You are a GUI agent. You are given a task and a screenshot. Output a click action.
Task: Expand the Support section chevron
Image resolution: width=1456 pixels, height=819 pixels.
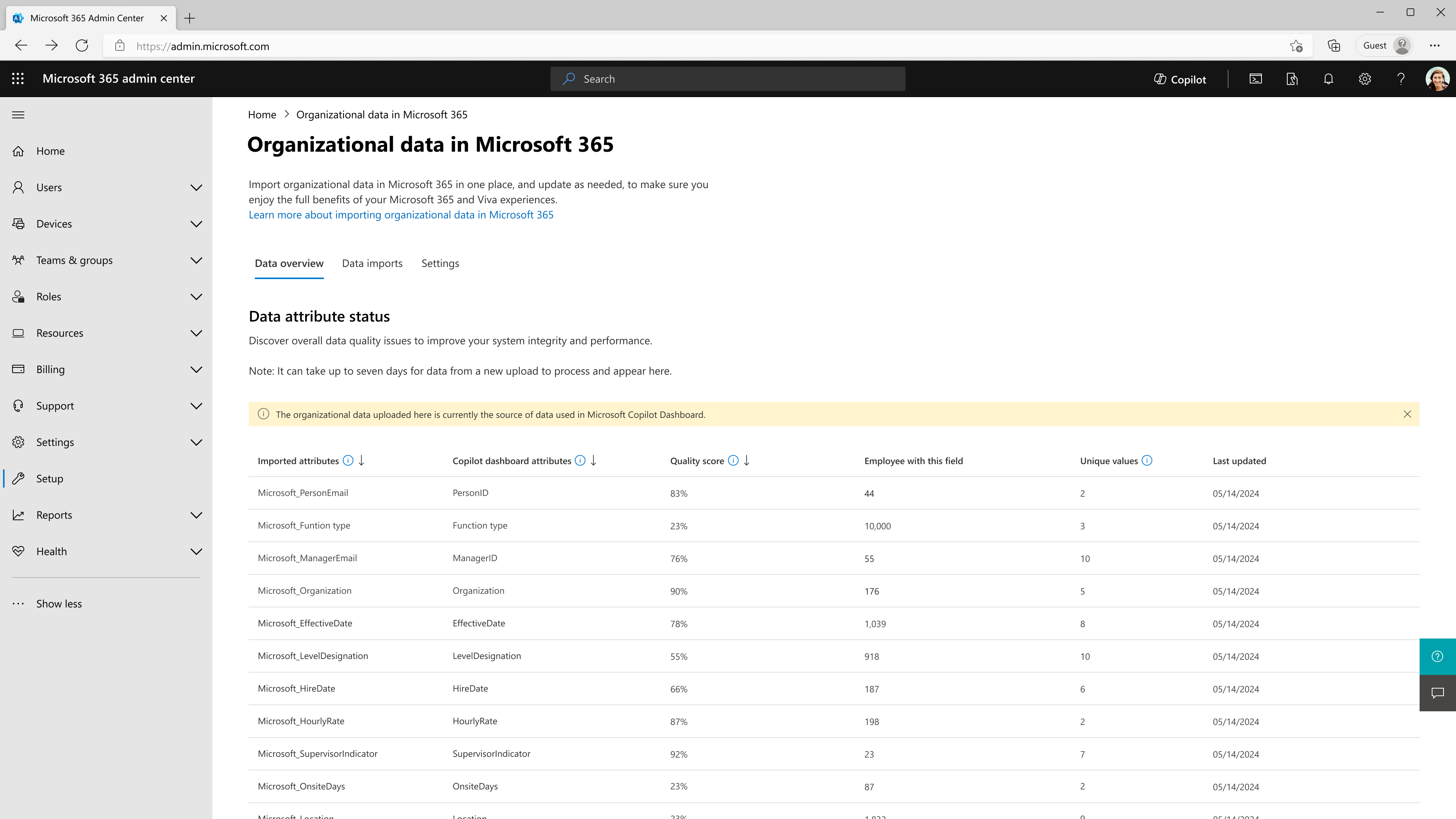[x=196, y=406]
